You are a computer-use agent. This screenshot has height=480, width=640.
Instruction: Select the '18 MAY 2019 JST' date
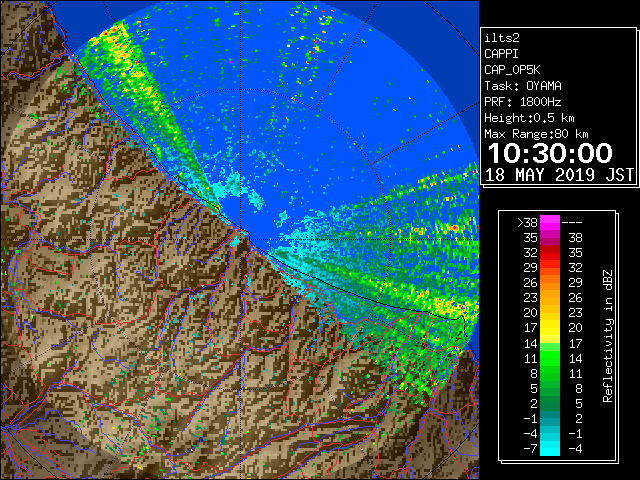[x=559, y=175]
